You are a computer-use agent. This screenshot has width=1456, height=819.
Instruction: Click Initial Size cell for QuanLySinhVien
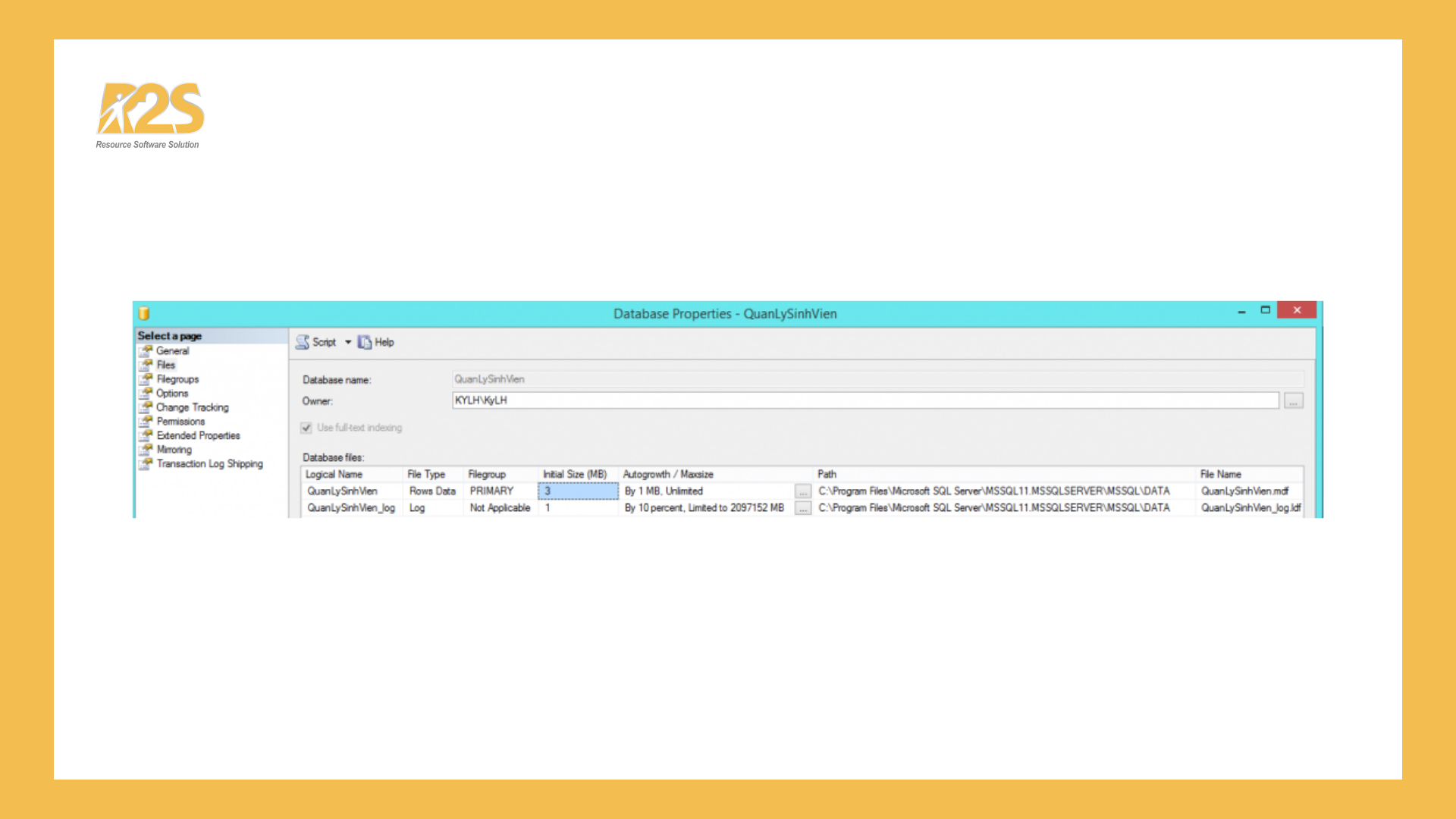pyautogui.click(x=578, y=491)
